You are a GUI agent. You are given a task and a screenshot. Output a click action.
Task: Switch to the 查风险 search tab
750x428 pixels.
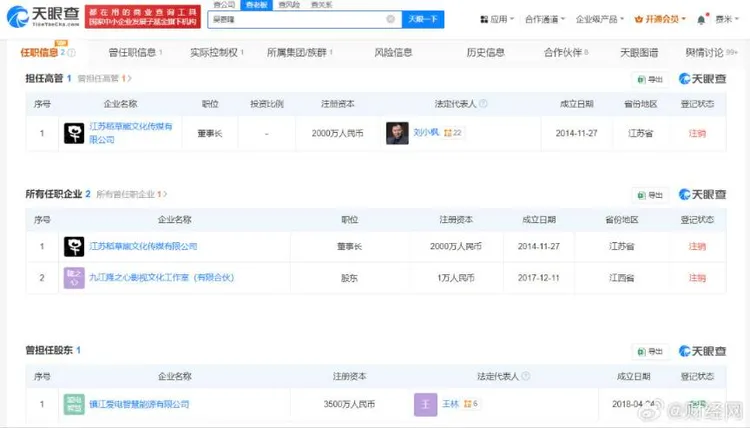pyautogui.click(x=289, y=5)
